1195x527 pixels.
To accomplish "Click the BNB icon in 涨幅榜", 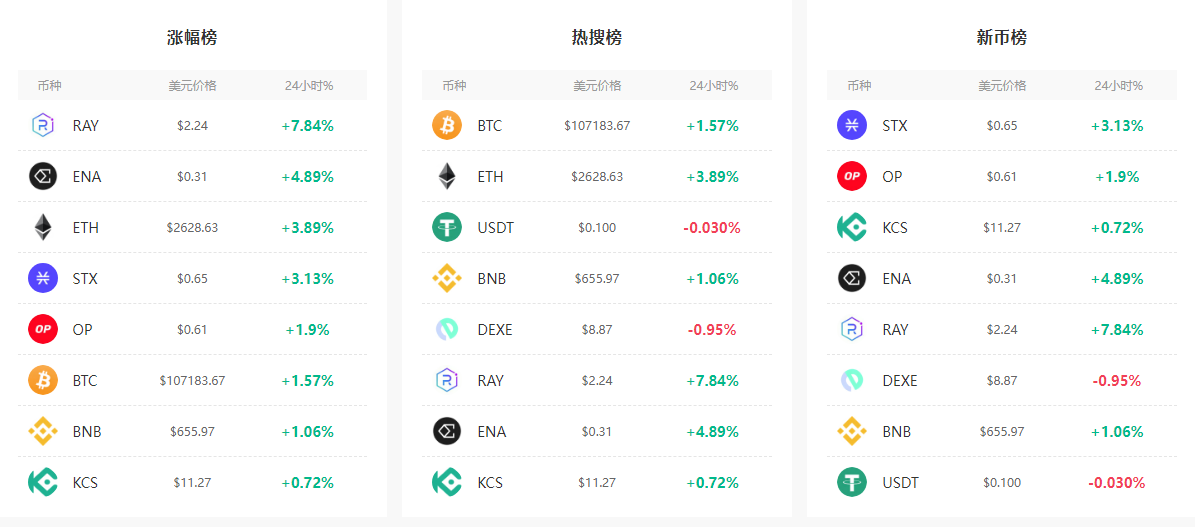I will click(43, 431).
